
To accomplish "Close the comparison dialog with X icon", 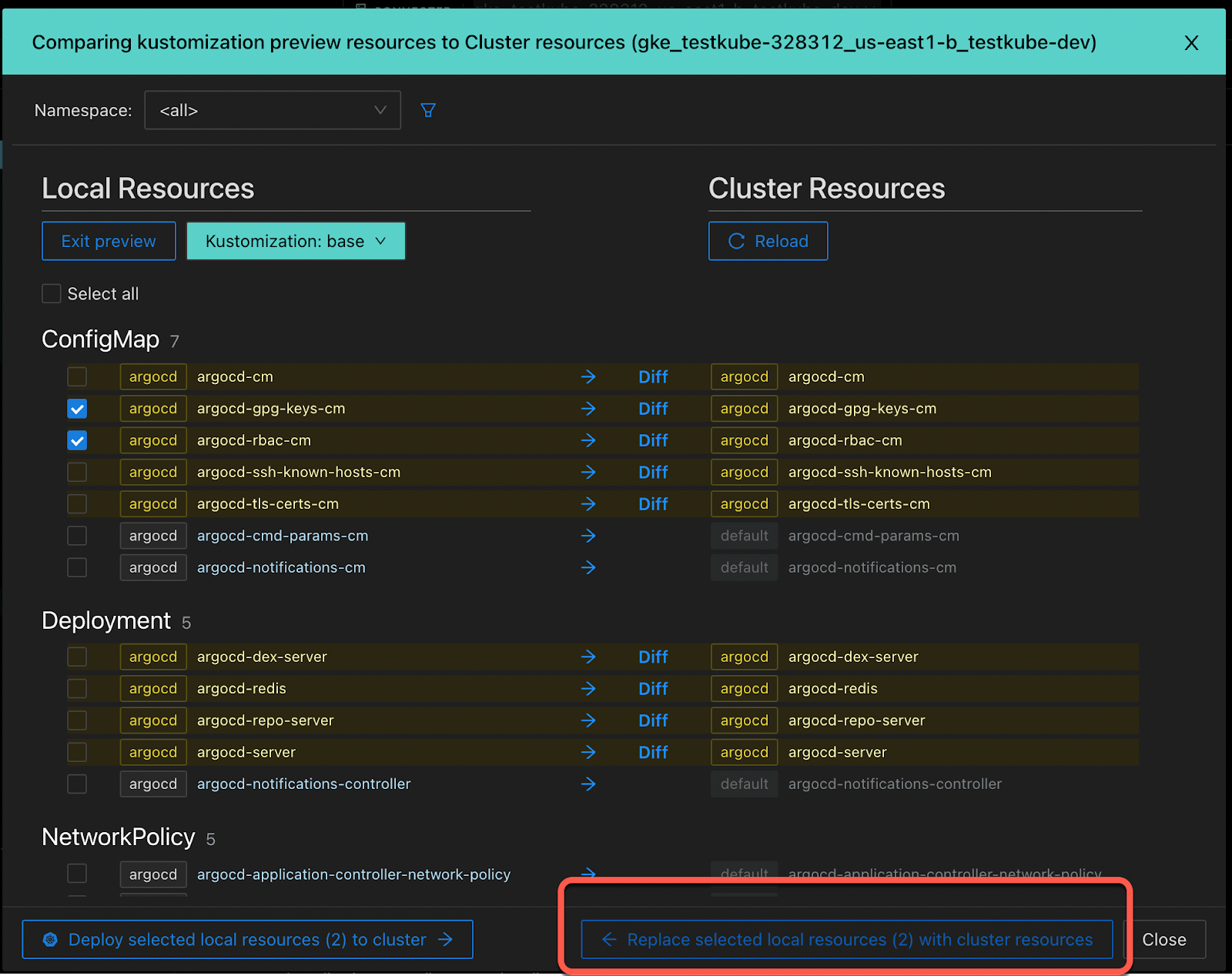I will click(x=1191, y=43).
